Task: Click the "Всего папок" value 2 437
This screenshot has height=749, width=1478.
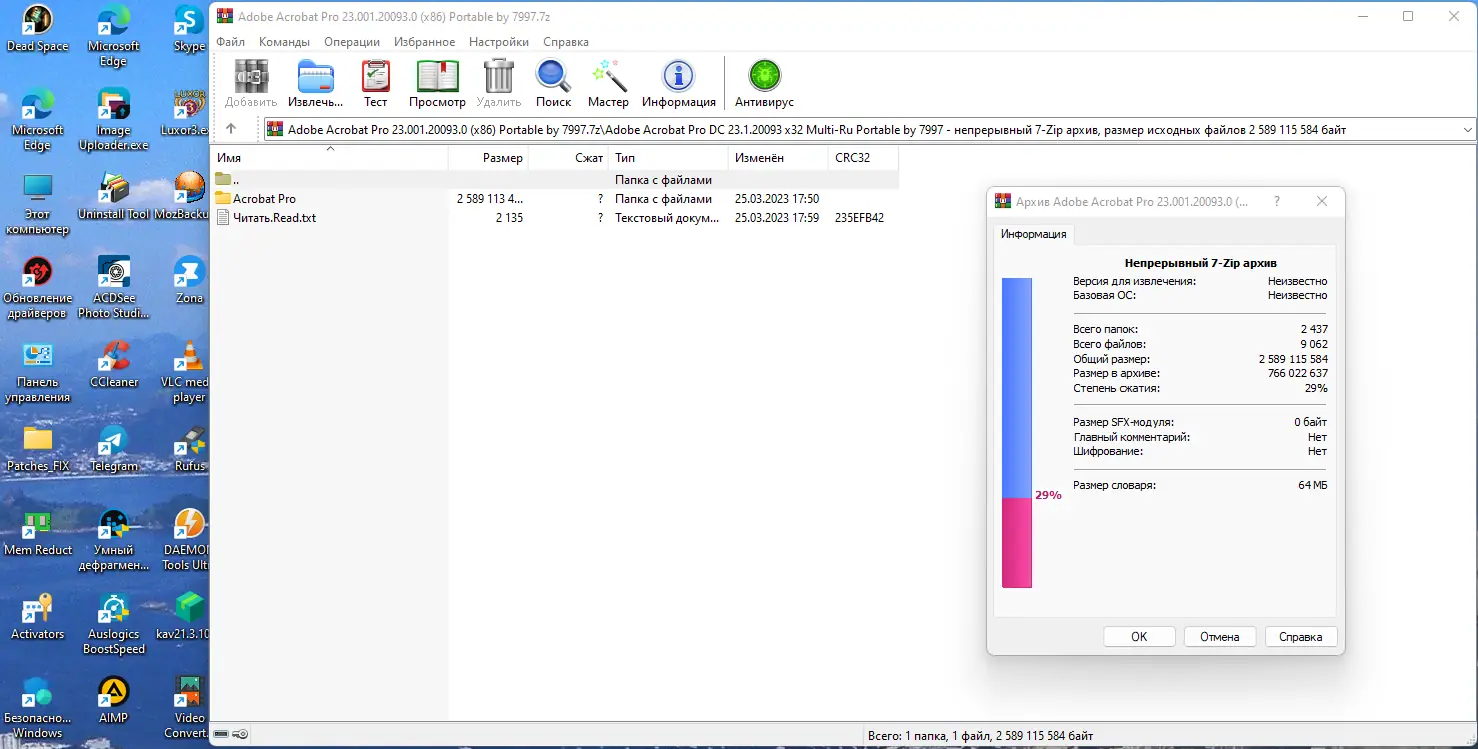Action: point(1314,329)
